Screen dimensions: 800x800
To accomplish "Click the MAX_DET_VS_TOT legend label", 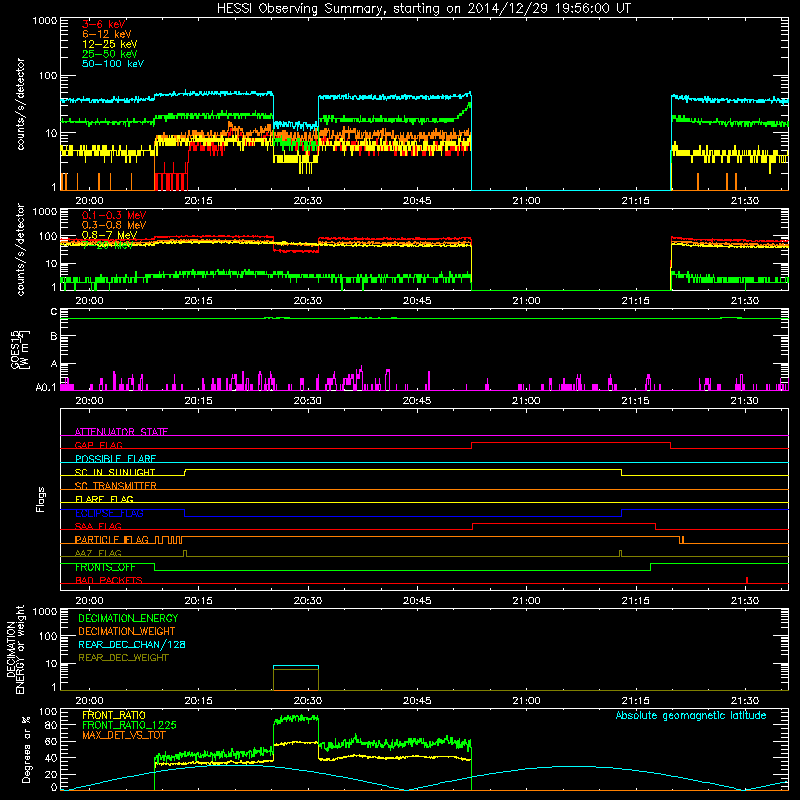I will tap(123, 735).
